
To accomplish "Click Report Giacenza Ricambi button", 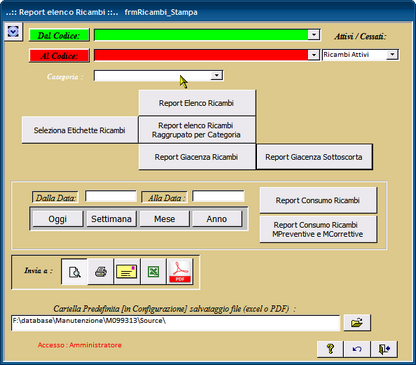I will (x=197, y=157).
